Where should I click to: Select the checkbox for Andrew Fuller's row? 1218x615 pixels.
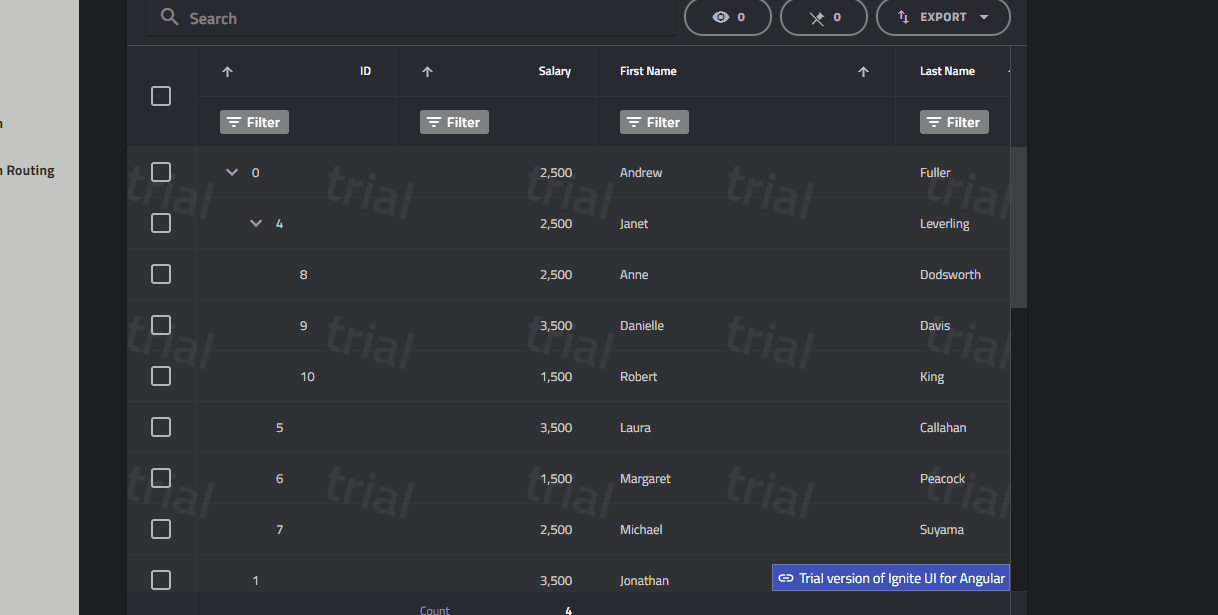(161, 171)
